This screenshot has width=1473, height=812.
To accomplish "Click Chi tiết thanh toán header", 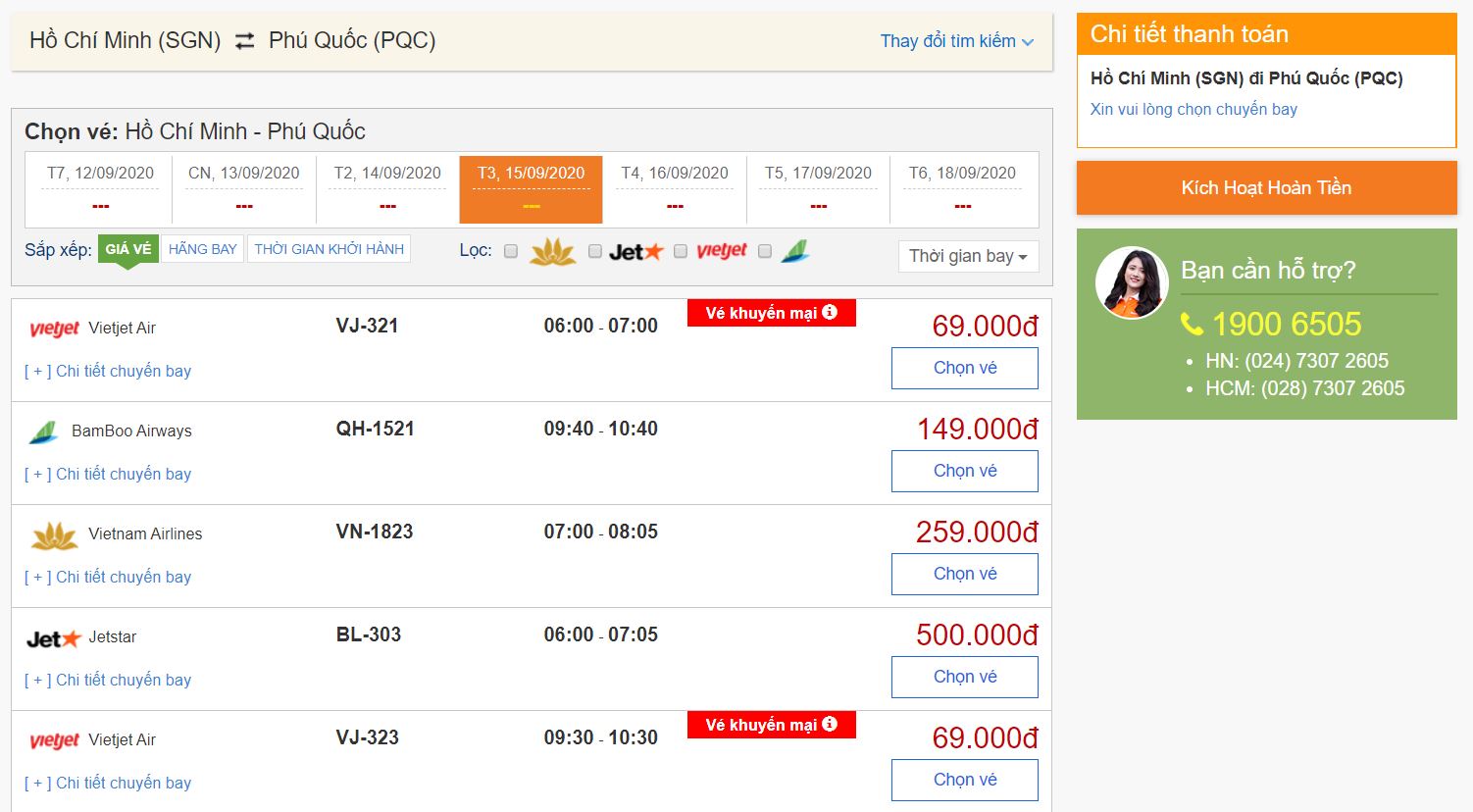I will point(1266,34).
